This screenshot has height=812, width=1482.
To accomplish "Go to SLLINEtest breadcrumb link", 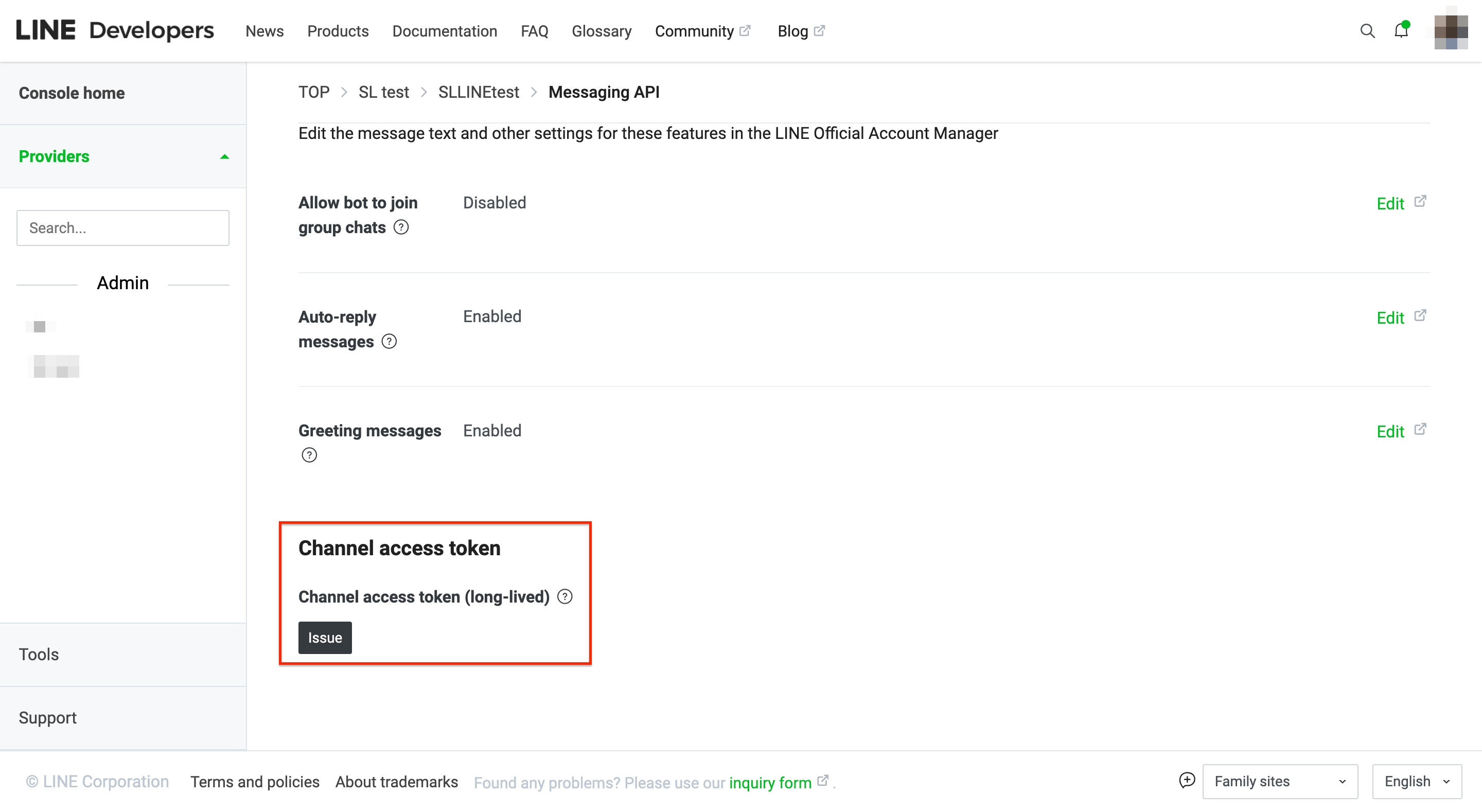I will (x=478, y=92).
